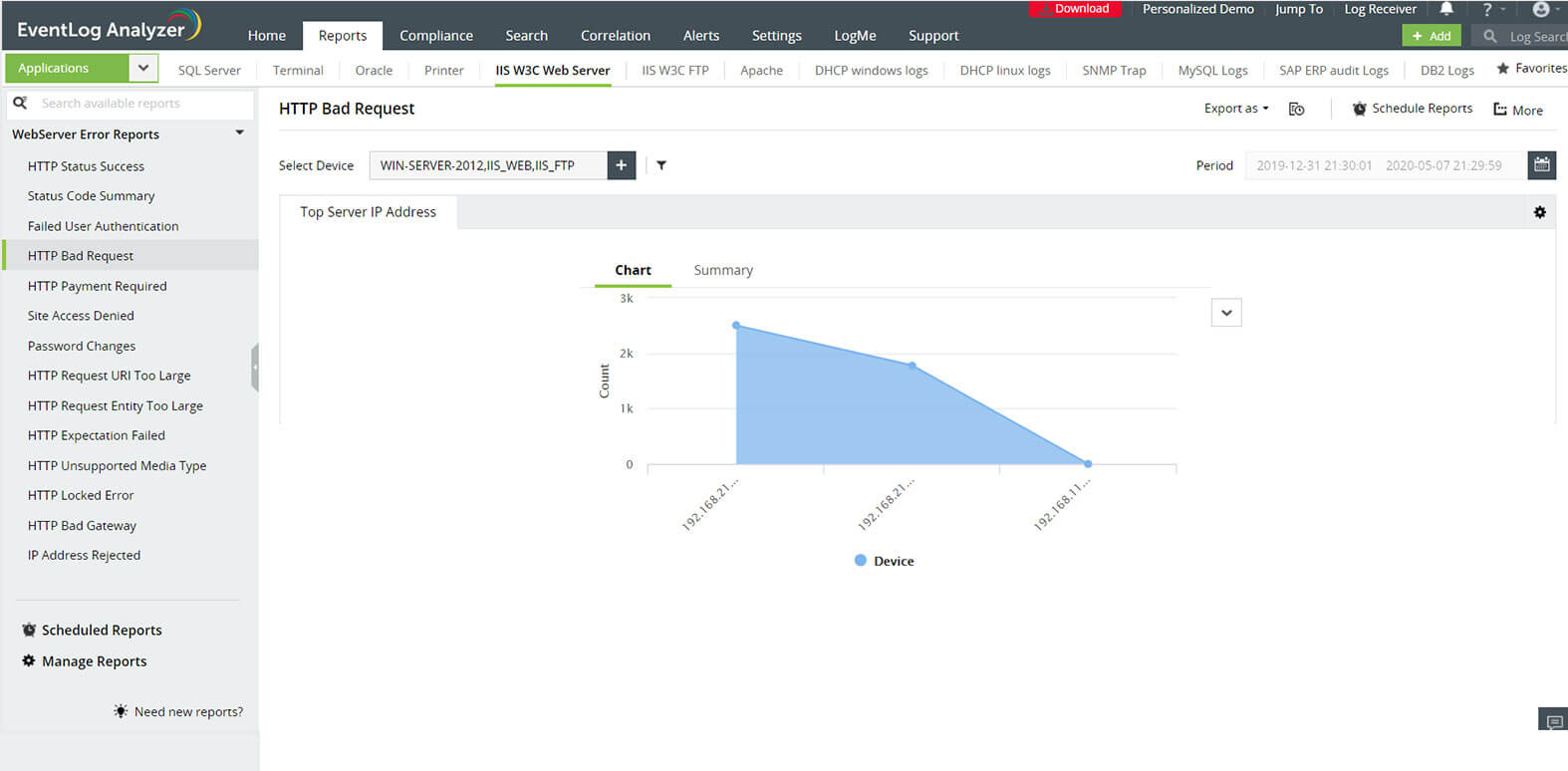Click the Schedule Reports alarm icon
The height and width of the screenshot is (771, 1568).
(x=1359, y=109)
